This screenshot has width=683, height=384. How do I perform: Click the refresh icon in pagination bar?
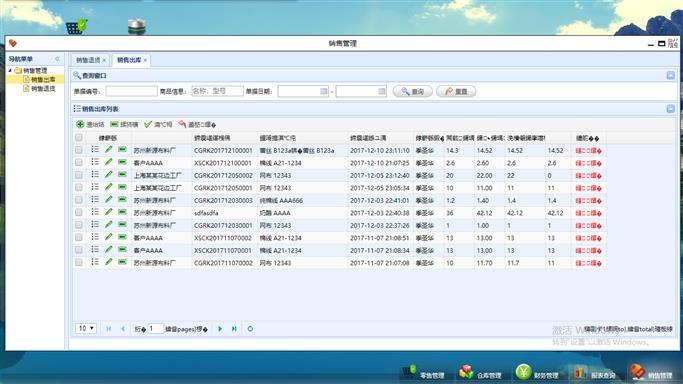click(250, 329)
